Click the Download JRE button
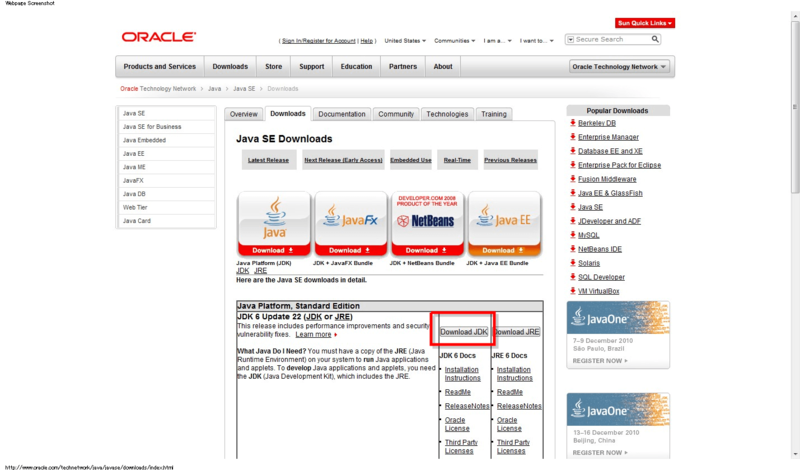The width and height of the screenshot is (800, 470). pyautogui.click(x=517, y=332)
